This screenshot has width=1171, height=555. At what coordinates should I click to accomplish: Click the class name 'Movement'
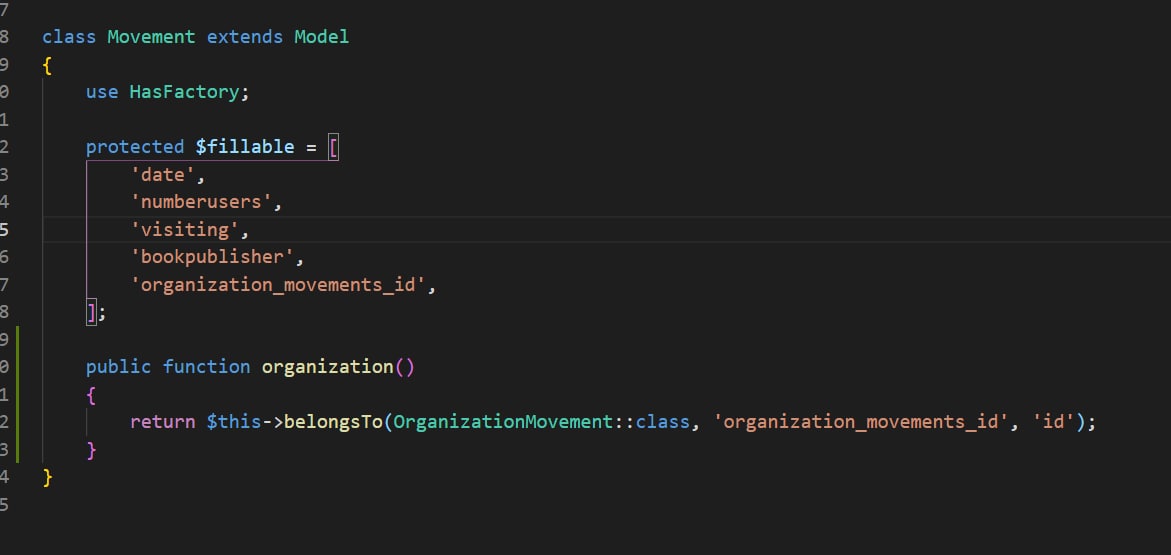[152, 37]
